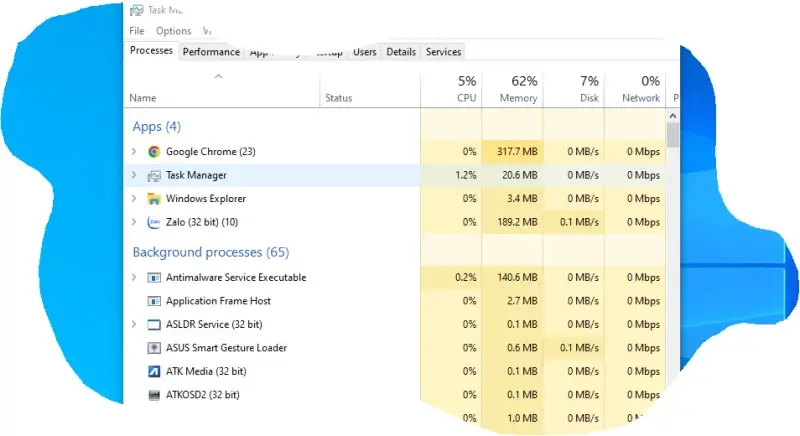Expand the Zalo (32 bit) process group
The width and height of the screenshot is (800, 436).
[134, 222]
